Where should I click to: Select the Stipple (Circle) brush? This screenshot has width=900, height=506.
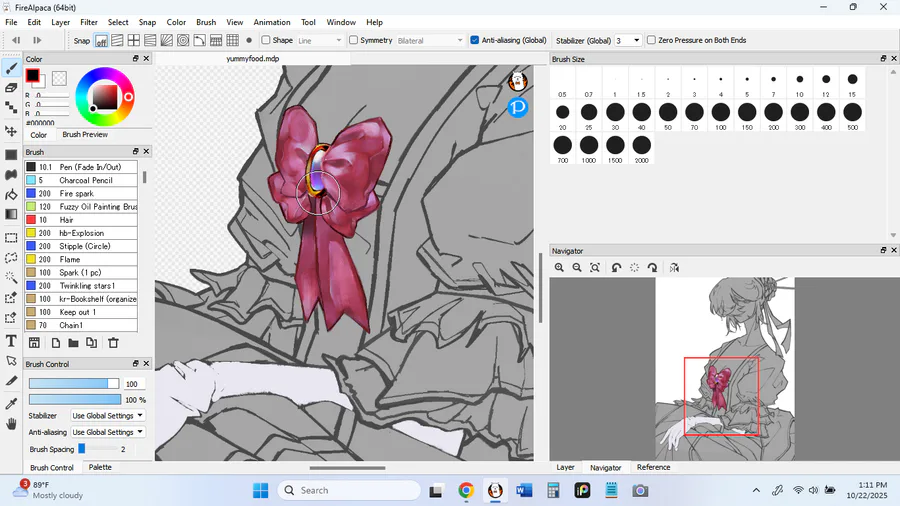click(x=81, y=246)
